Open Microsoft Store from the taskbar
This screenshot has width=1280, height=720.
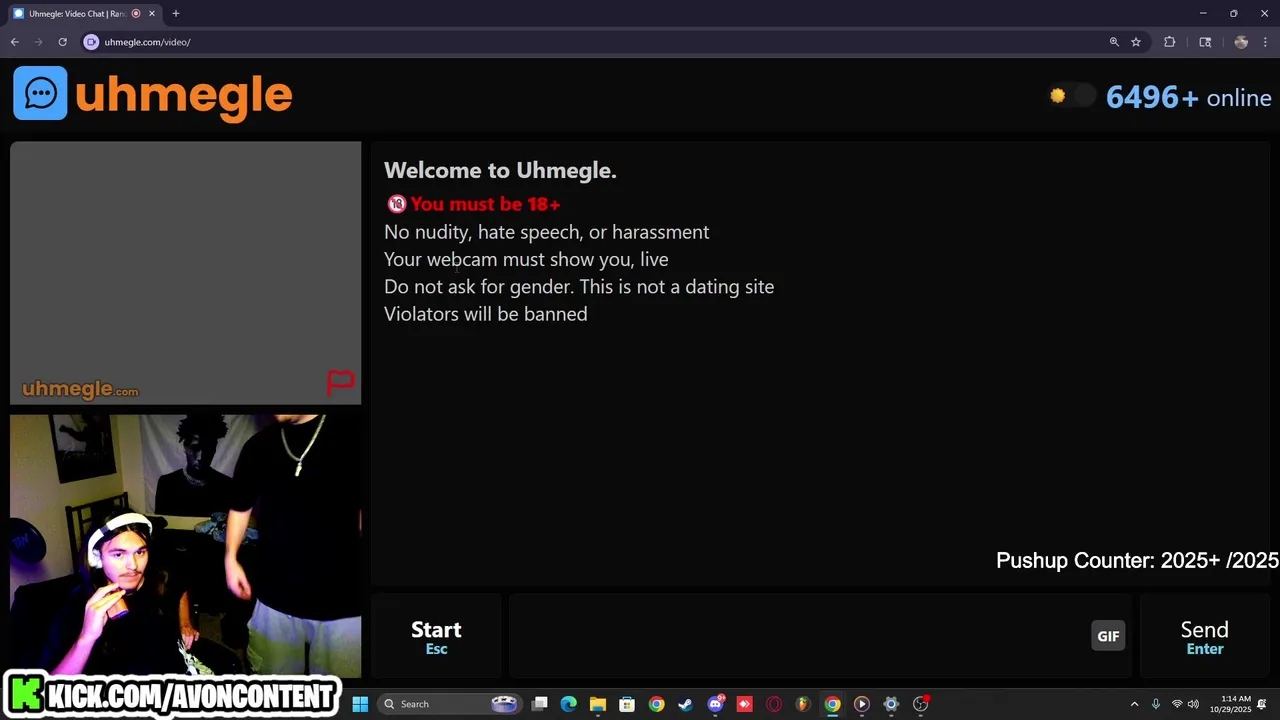[627, 704]
